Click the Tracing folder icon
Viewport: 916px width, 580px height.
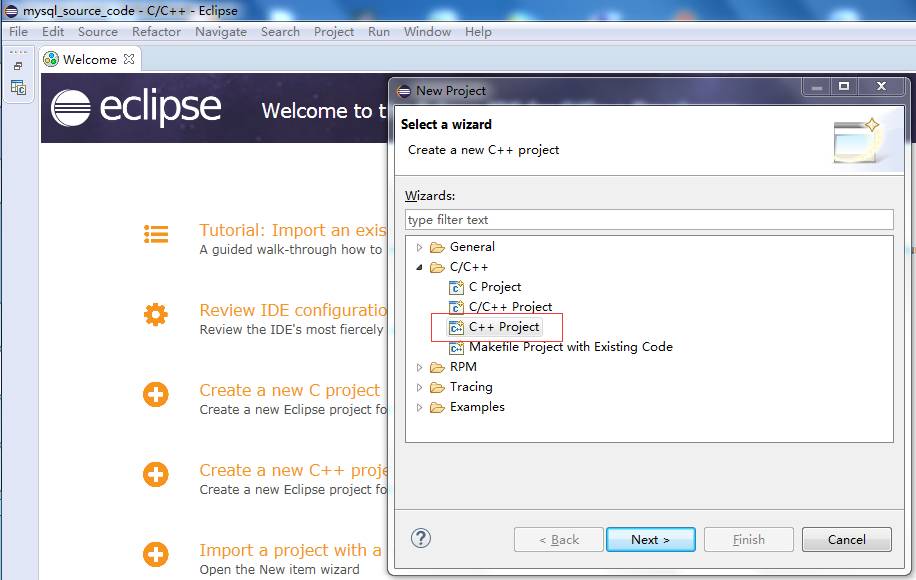pos(437,387)
